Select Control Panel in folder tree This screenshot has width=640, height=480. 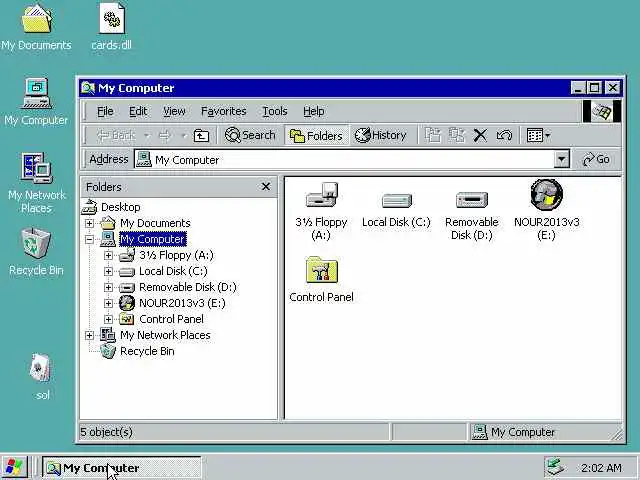171,319
